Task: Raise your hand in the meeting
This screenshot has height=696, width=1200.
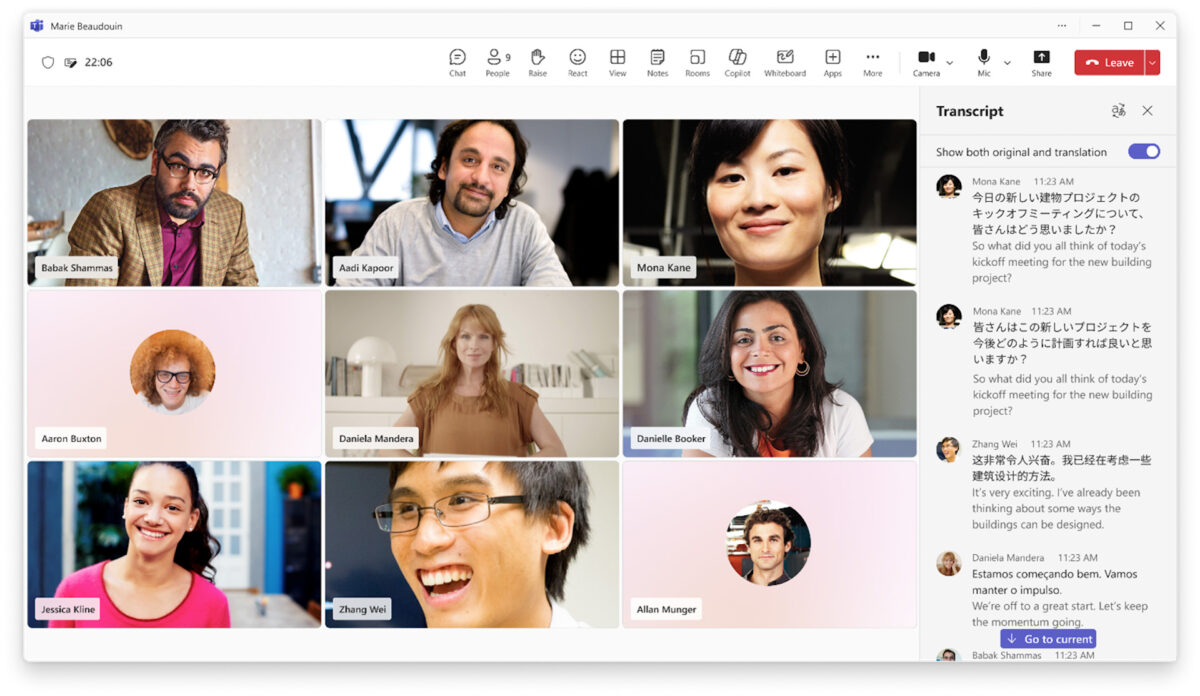Action: (537, 62)
